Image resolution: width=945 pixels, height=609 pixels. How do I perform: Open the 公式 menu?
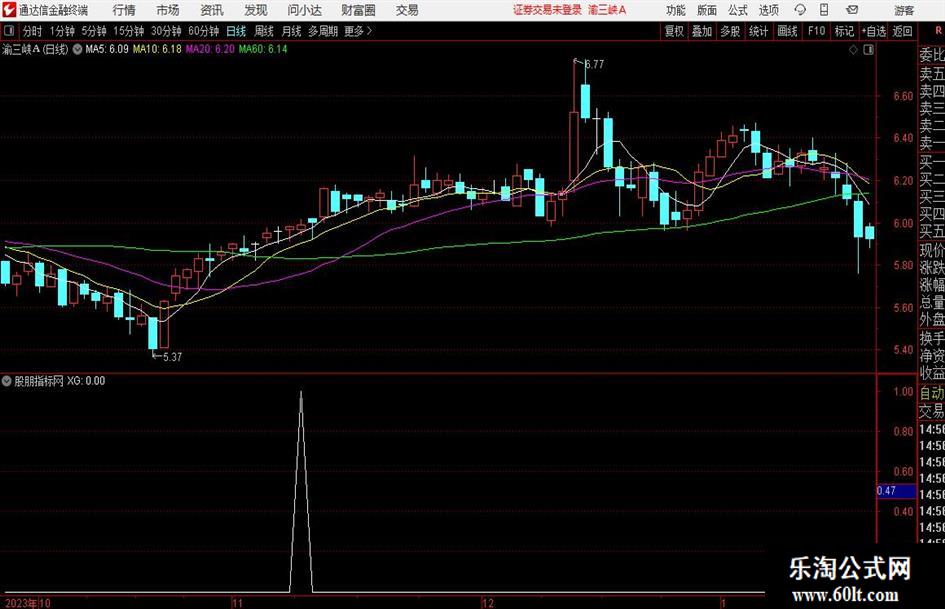[737, 10]
